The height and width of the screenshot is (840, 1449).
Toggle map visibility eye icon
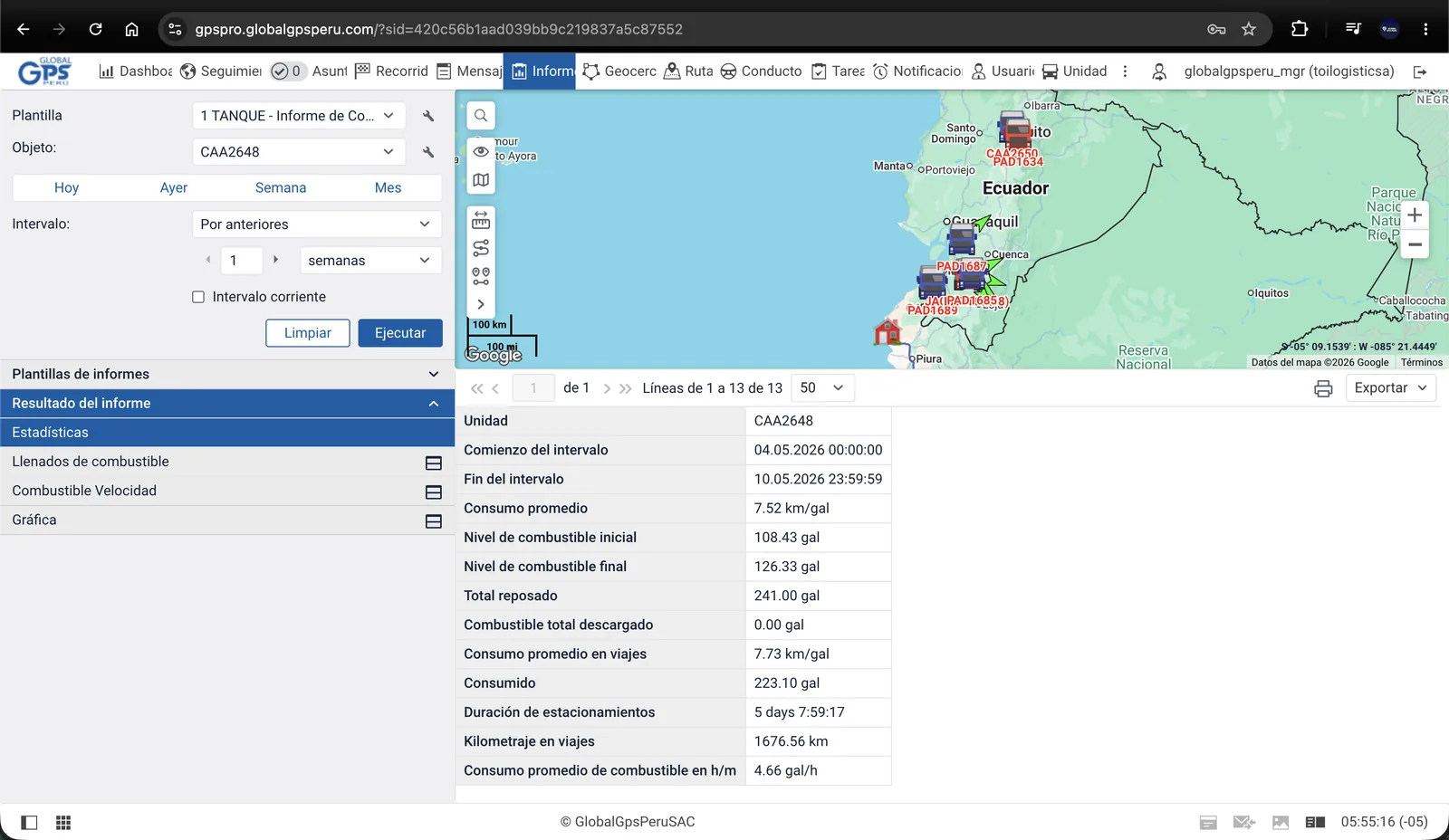tap(481, 151)
